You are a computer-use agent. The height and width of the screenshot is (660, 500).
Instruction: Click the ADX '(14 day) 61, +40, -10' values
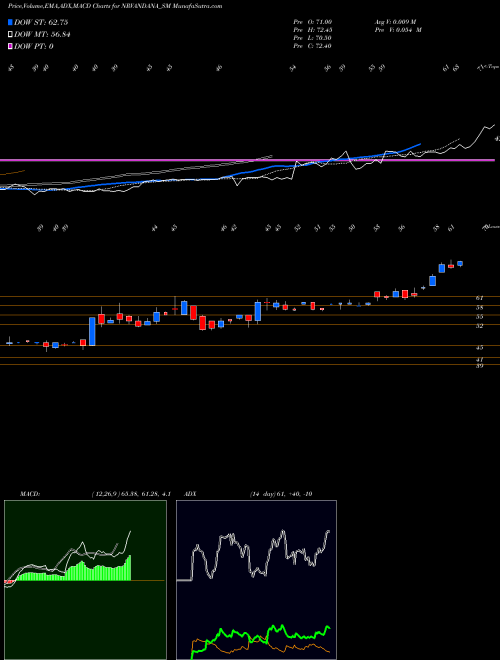[281, 494]
